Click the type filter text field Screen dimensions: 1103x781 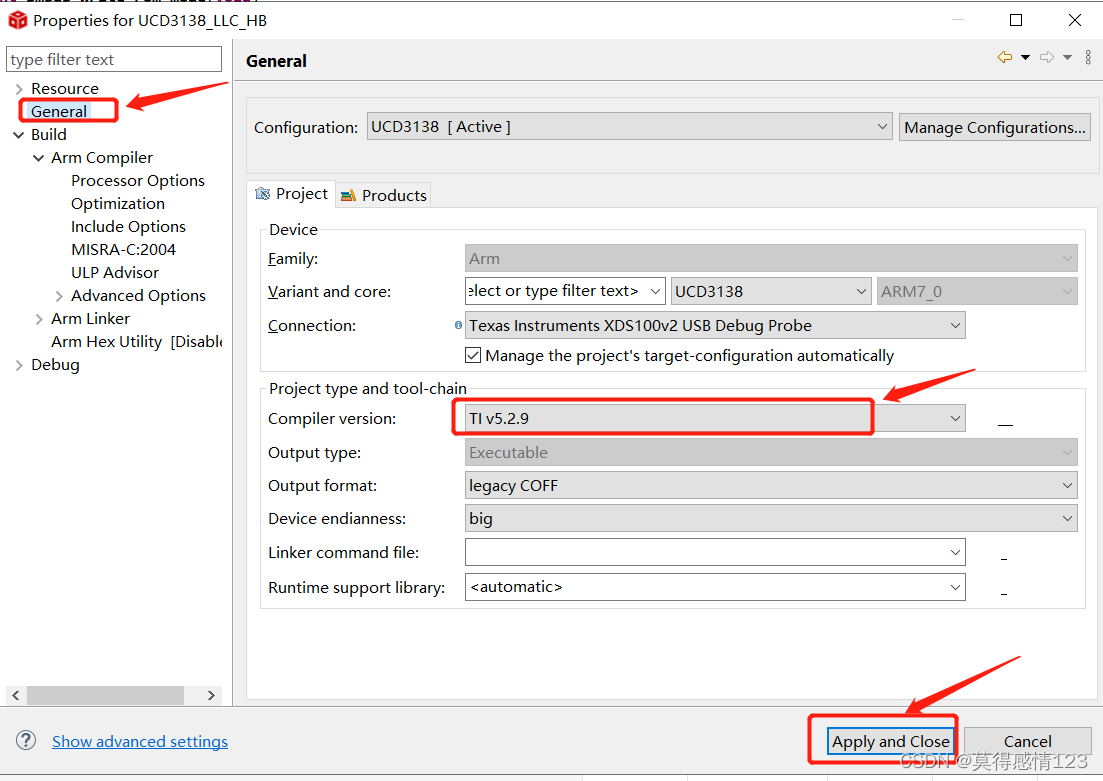click(114, 59)
